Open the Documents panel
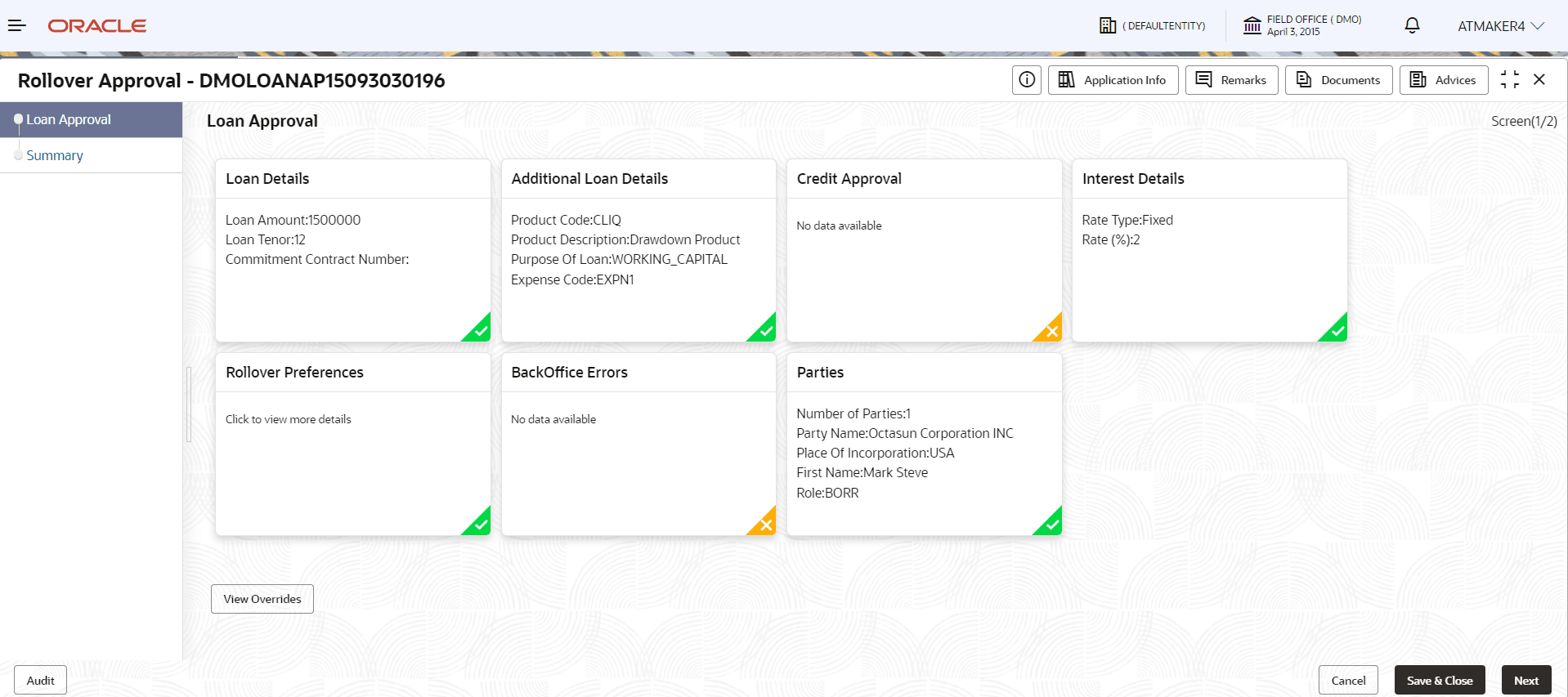Screen dimensions: 1568x697 click(1339, 80)
